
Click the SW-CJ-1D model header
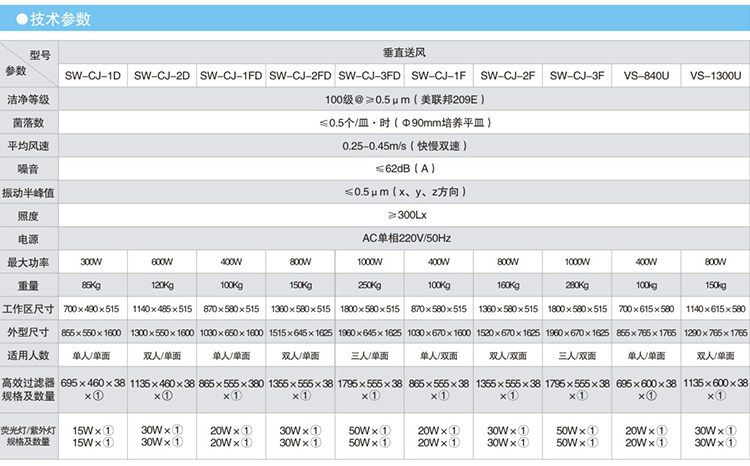pos(93,76)
